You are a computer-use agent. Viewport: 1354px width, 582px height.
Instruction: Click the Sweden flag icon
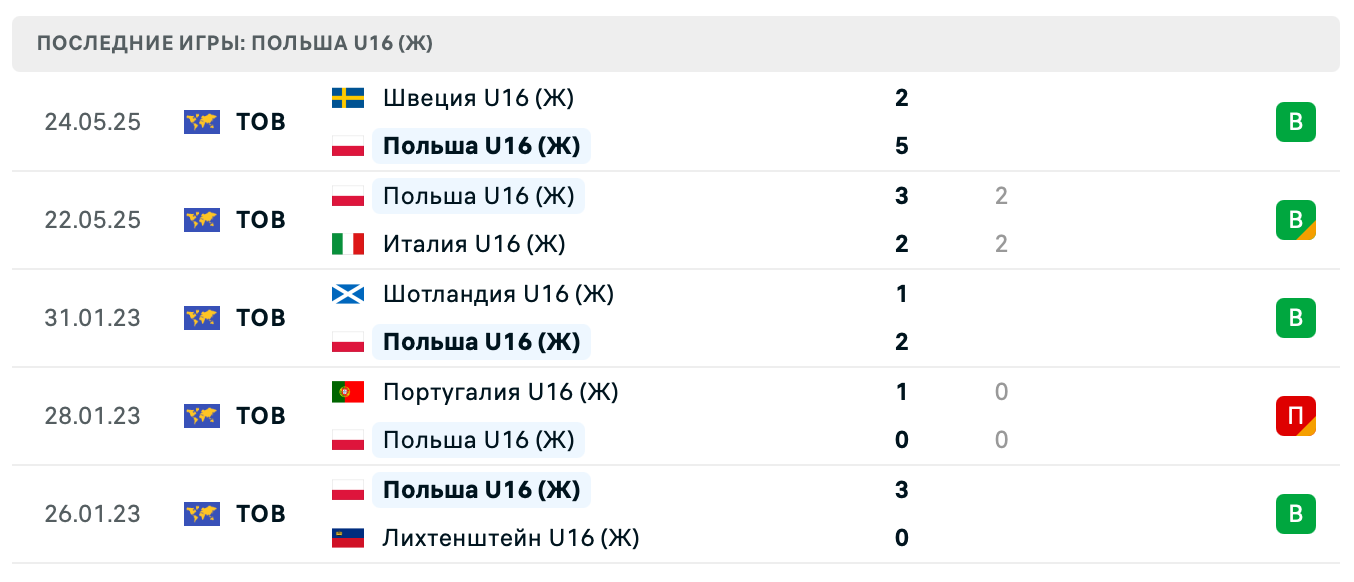click(347, 98)
